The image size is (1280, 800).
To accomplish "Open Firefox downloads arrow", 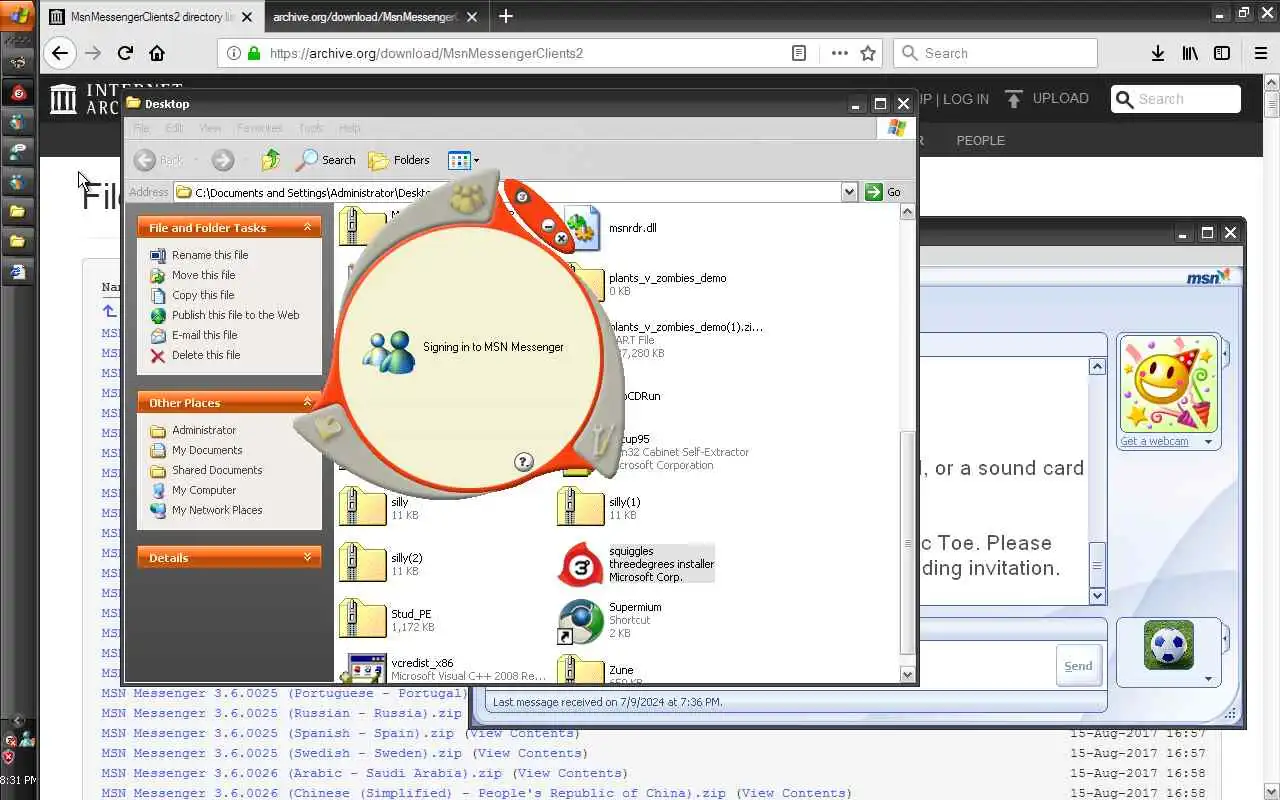I will pyautogui.click(x=1158, y=53).
